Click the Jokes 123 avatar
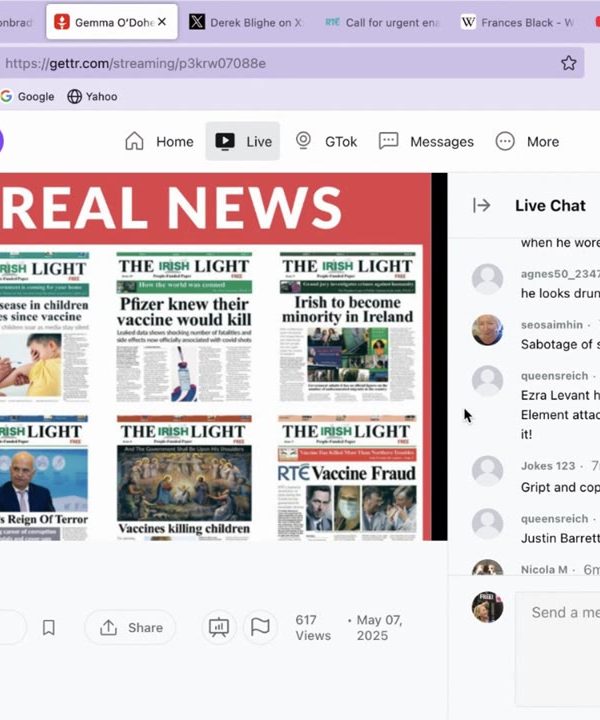600x720 pixels. 487,471
